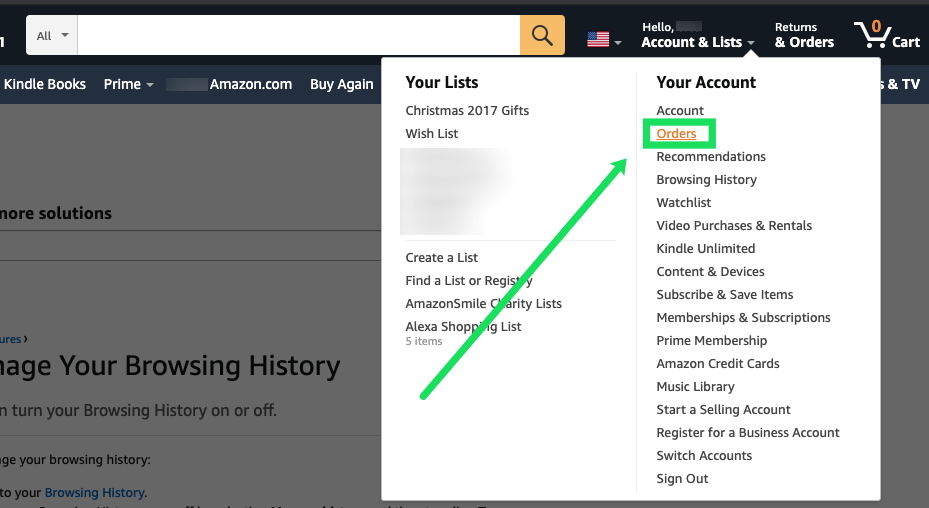Viewport: 929px width, 508px height.
Task: Click Buy Again in navigation bar
Action: [341, 84]
